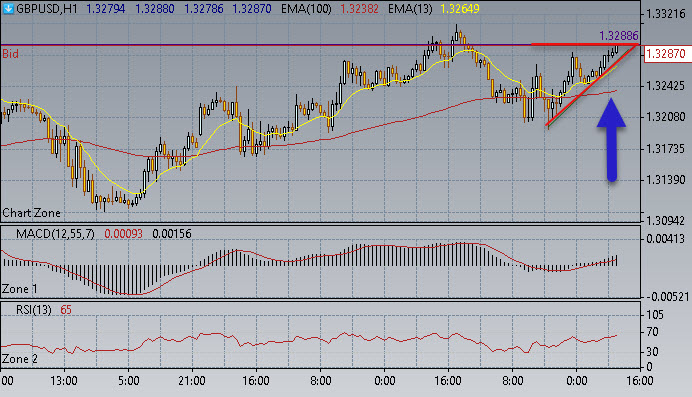
Task: Click the rising red trendline near the latest candles
Action: [x=591, y=85]
